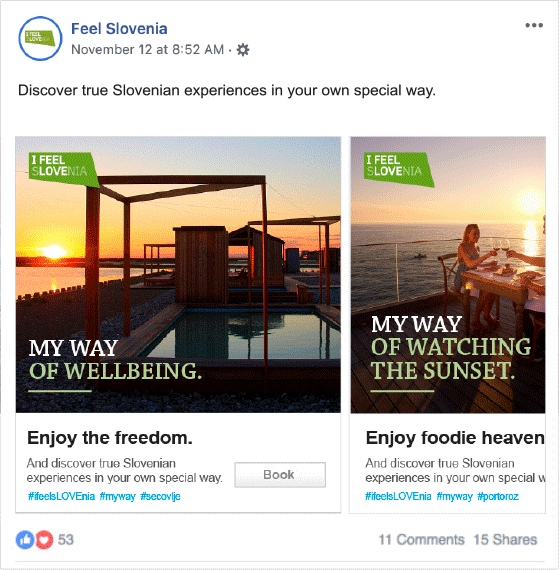Show the 53 reactions list
The image size is (559, 570).
[66, 539]
